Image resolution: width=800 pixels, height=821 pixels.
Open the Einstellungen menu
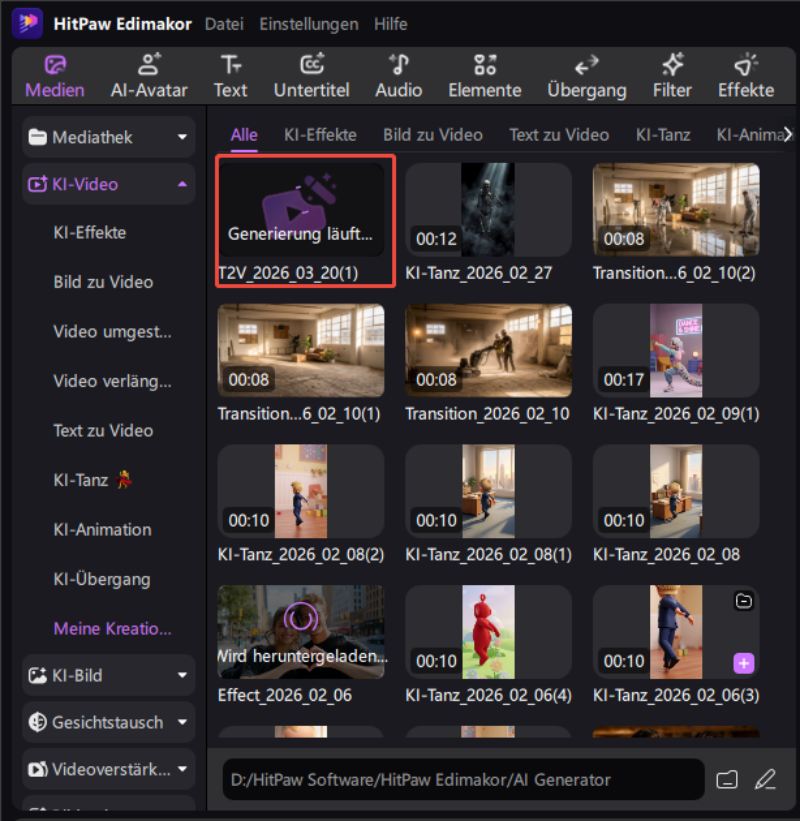[308, 23]
